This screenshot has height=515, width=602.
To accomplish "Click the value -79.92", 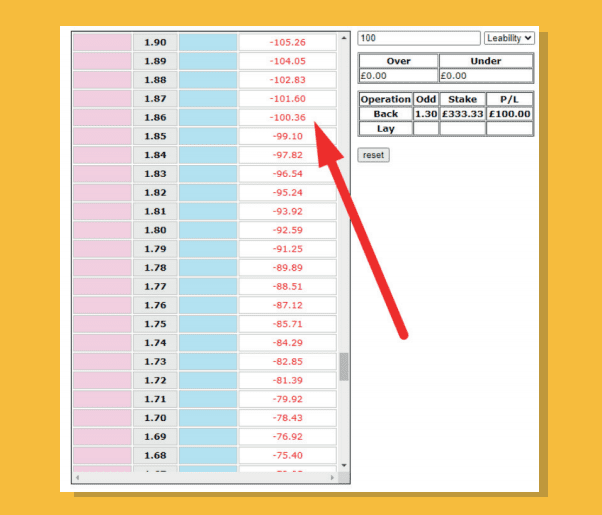I will tap(288, 399).
